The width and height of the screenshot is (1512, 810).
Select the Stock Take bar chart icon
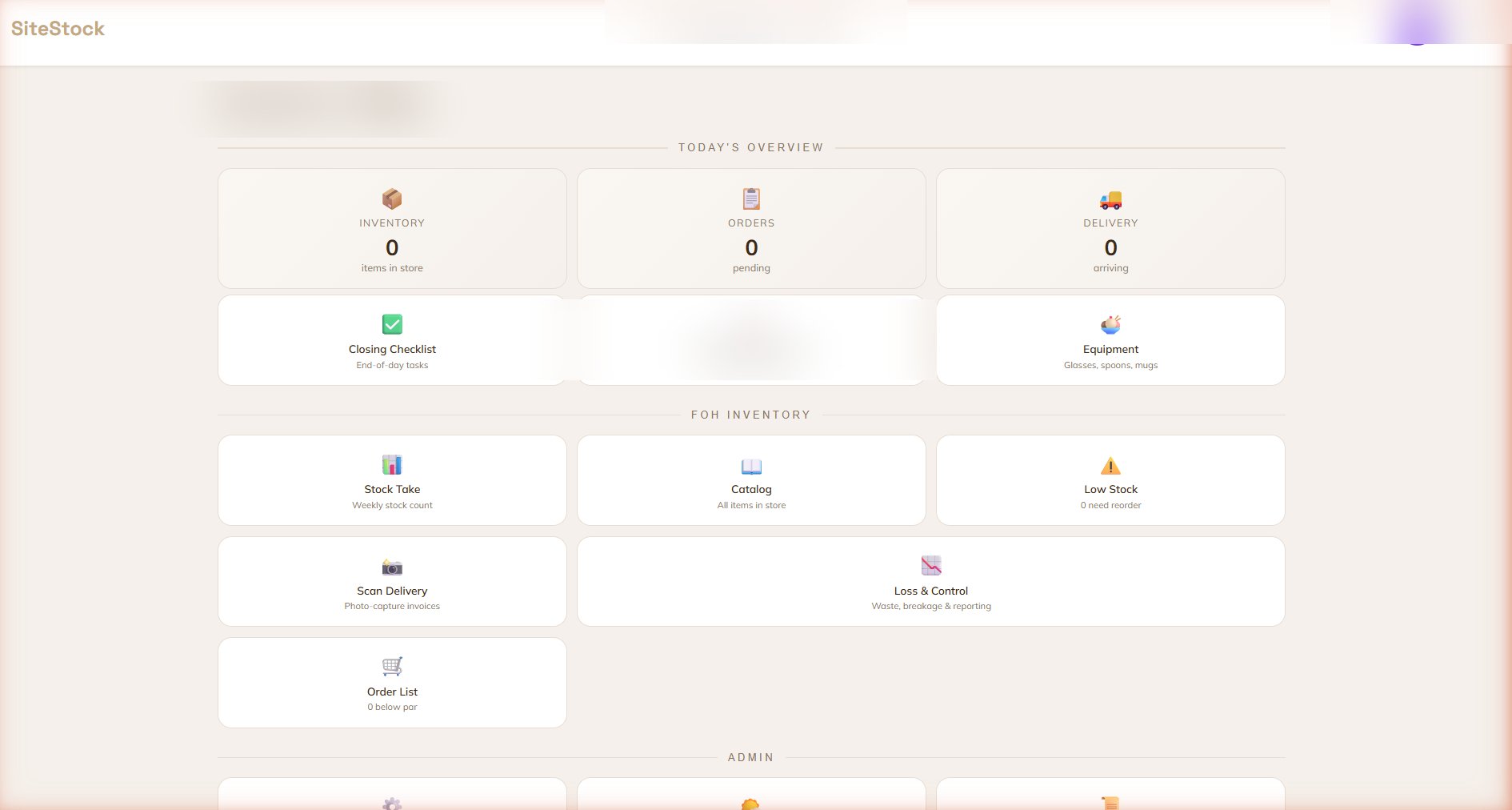[x=392, y=464]
